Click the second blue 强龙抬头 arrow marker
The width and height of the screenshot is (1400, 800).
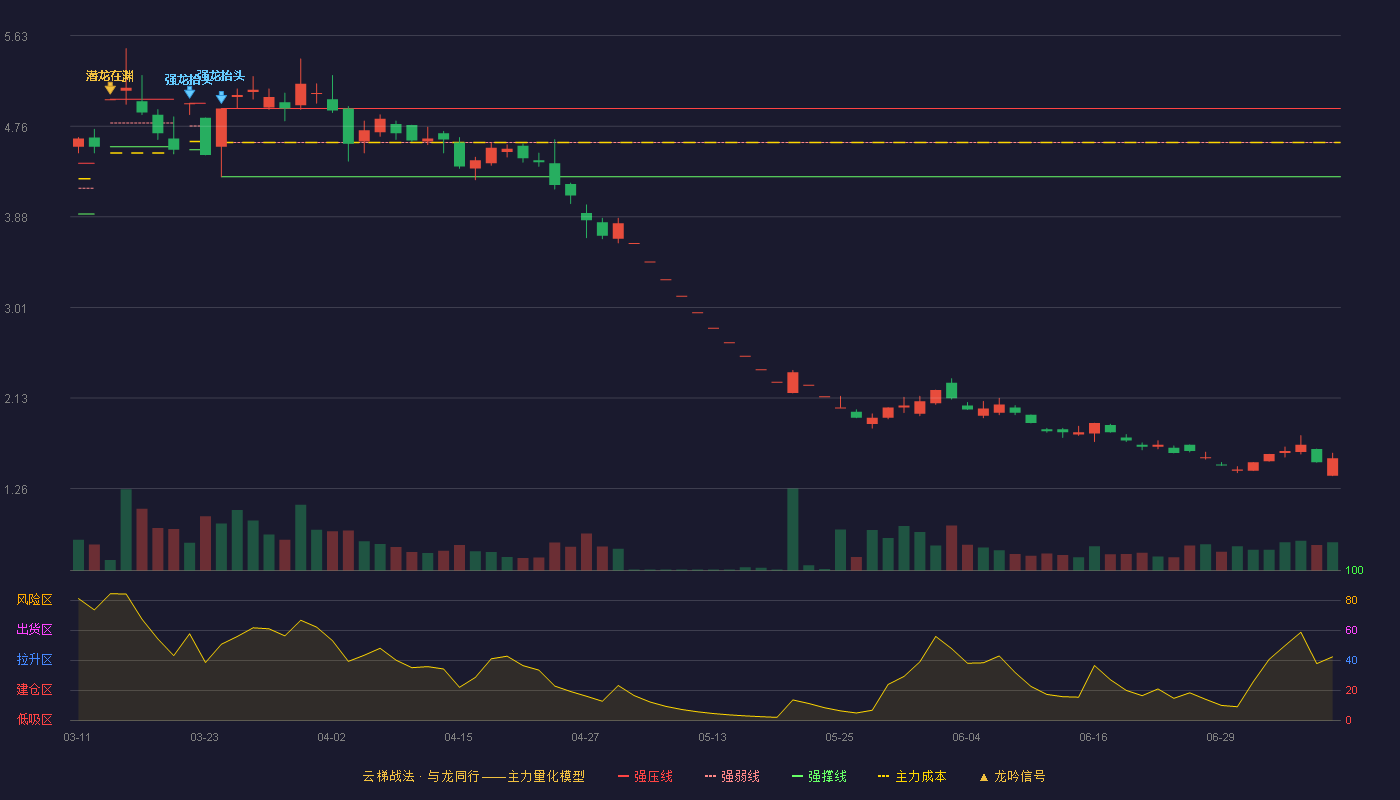pos(221,98)
